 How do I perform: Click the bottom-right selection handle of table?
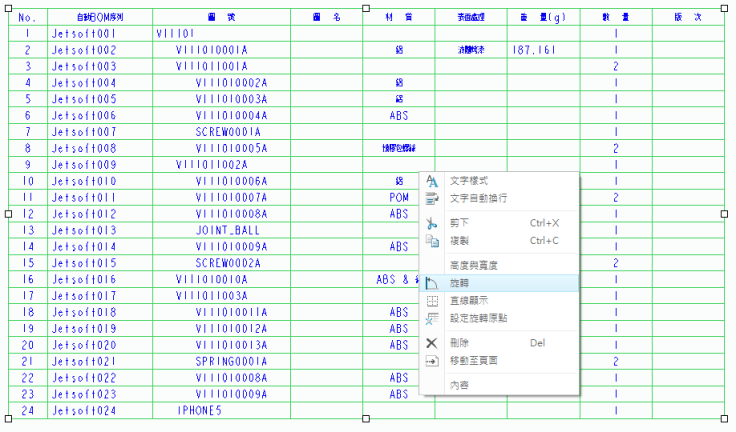[x=728, y=419]
